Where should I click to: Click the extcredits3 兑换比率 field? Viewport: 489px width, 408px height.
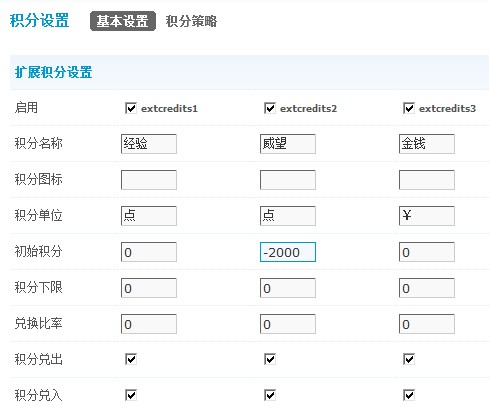[x=427, y=324]
